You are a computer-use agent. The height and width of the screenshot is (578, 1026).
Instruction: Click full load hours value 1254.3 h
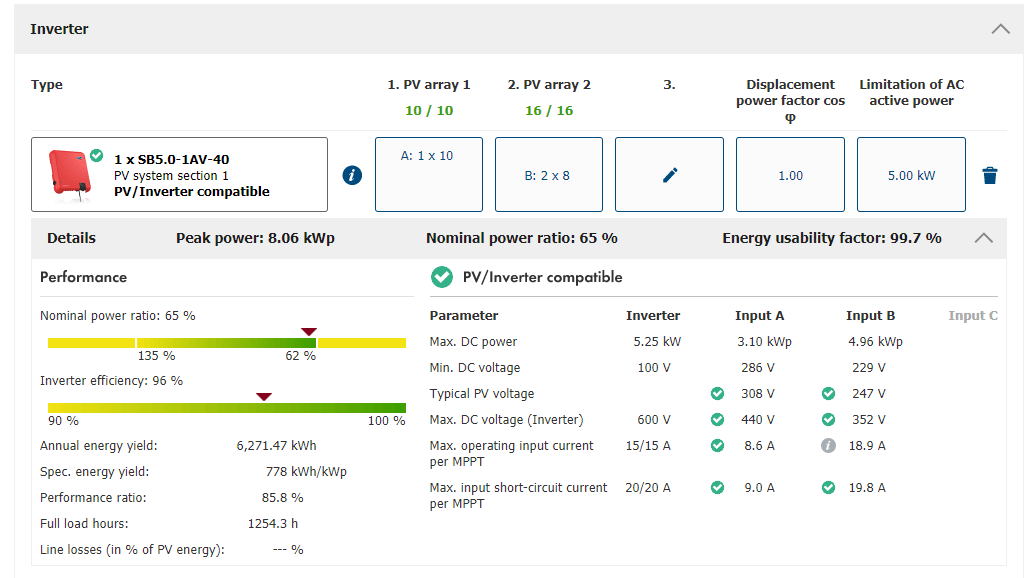272,524
